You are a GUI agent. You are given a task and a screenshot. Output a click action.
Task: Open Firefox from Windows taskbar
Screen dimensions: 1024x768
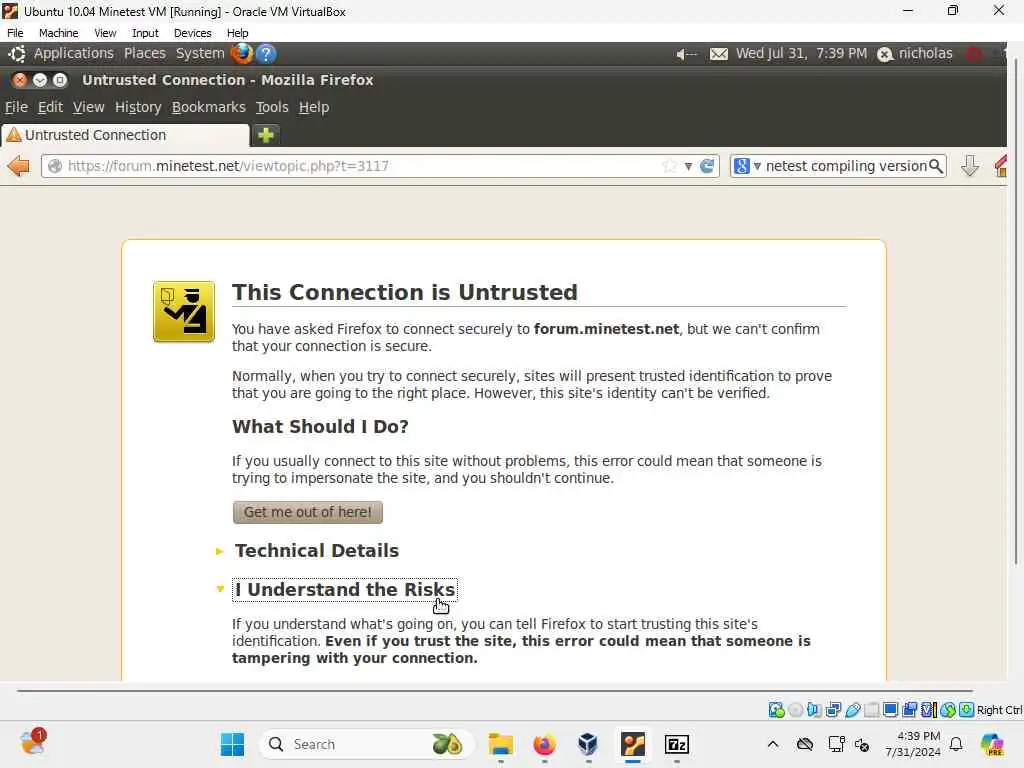coord(545,744)
